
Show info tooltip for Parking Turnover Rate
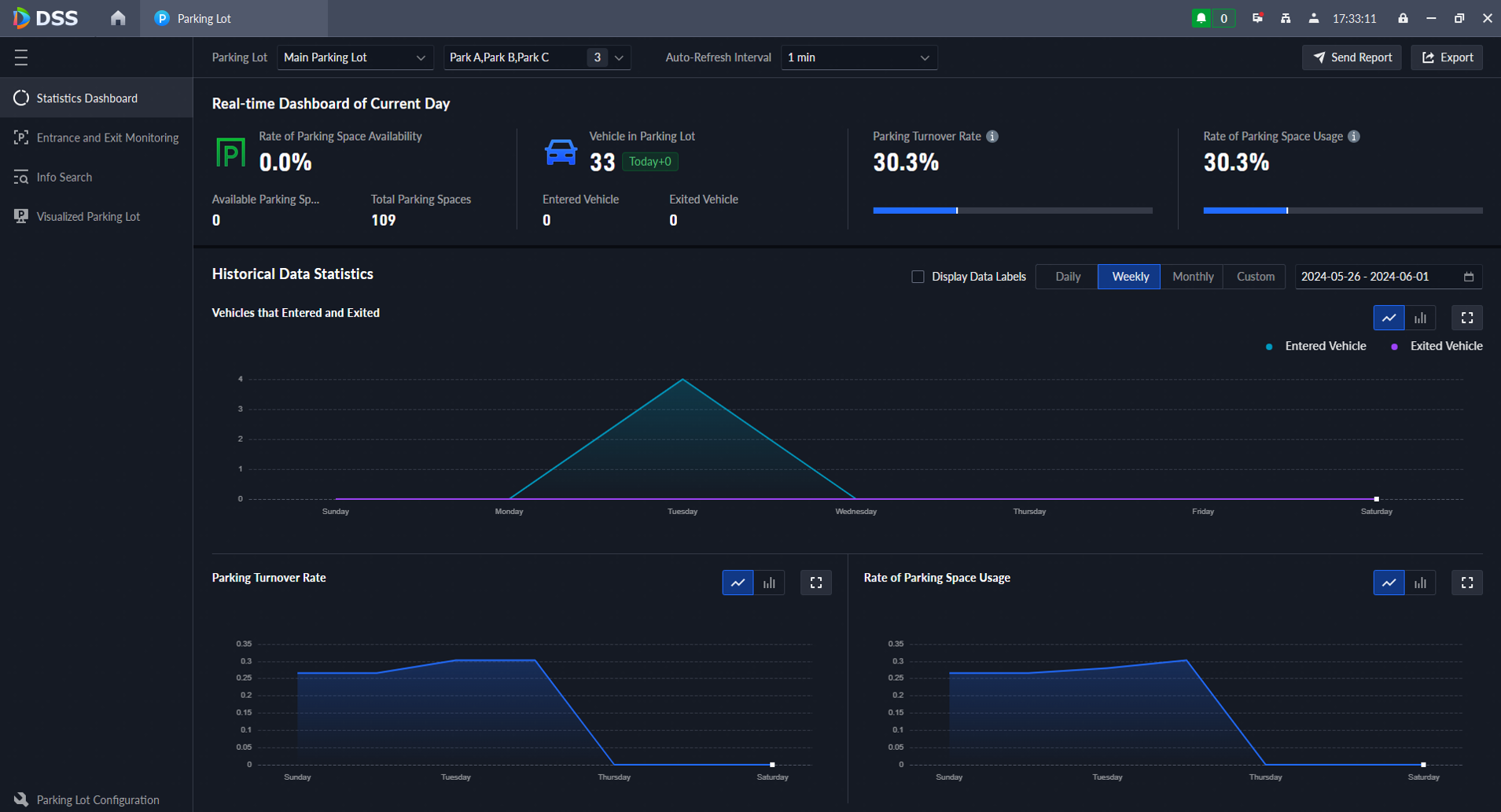pyautogui.click(x=992, y=137)
